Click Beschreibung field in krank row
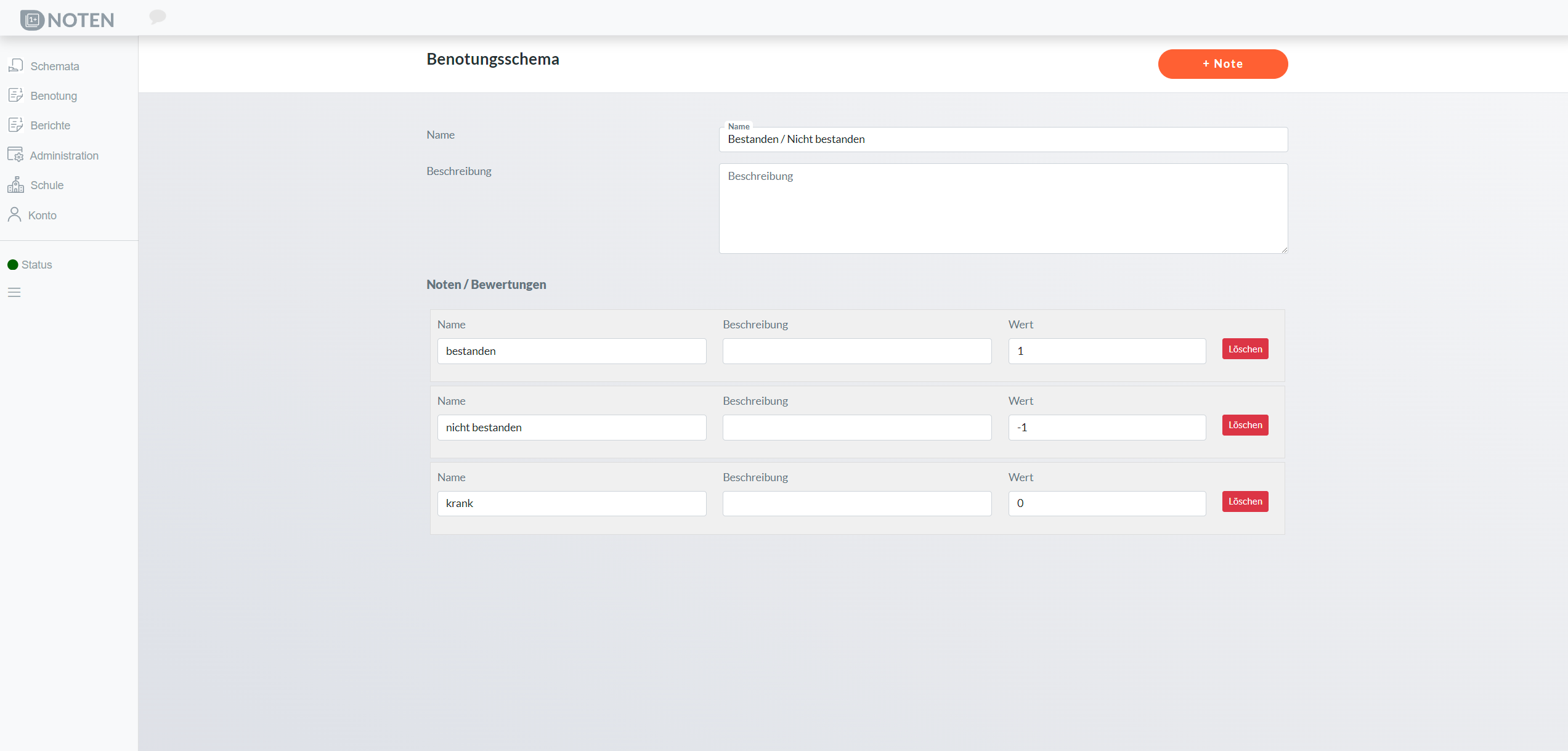Screen dimensions: 1568x751 point(857,503)
